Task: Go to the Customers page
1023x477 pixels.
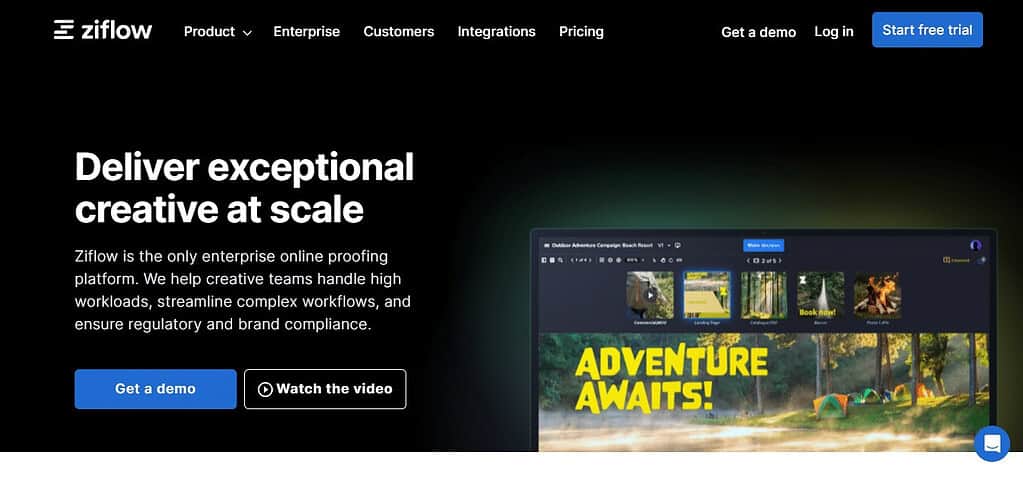Action: coord(399,31)
